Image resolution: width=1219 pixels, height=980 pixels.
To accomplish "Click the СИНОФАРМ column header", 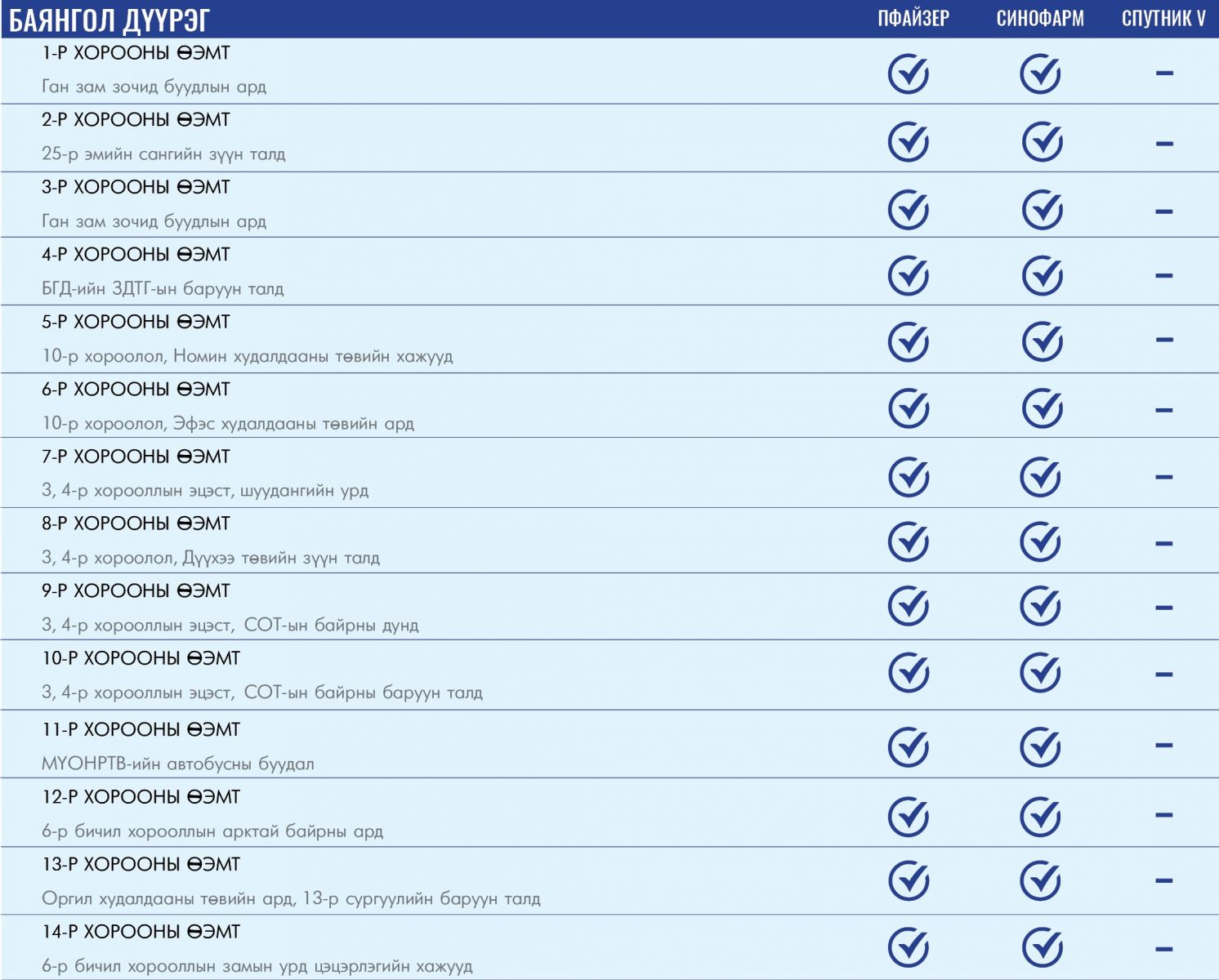I will [x=1040, y=19].
